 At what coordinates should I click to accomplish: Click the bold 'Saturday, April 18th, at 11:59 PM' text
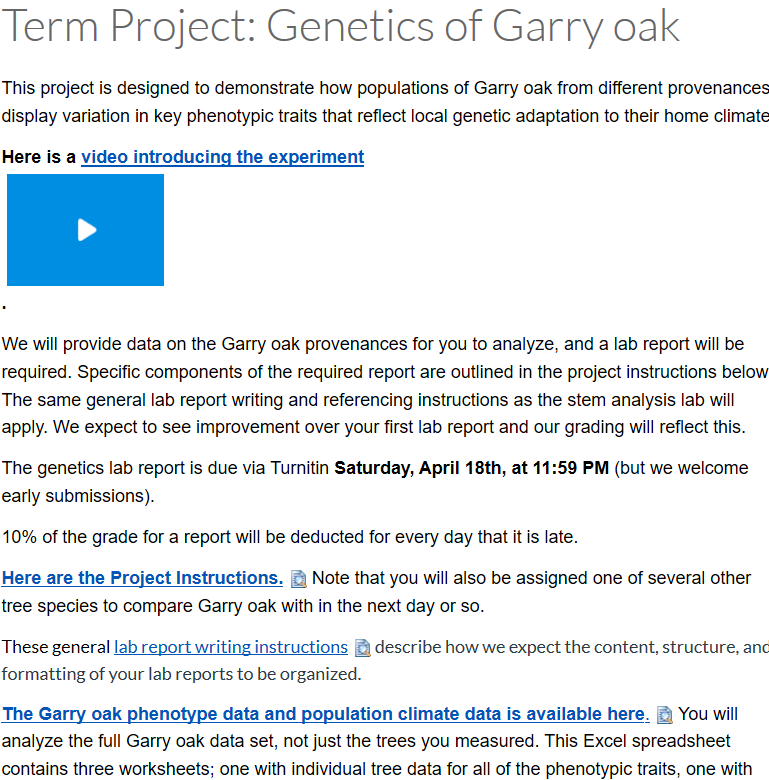click(472, 468)
